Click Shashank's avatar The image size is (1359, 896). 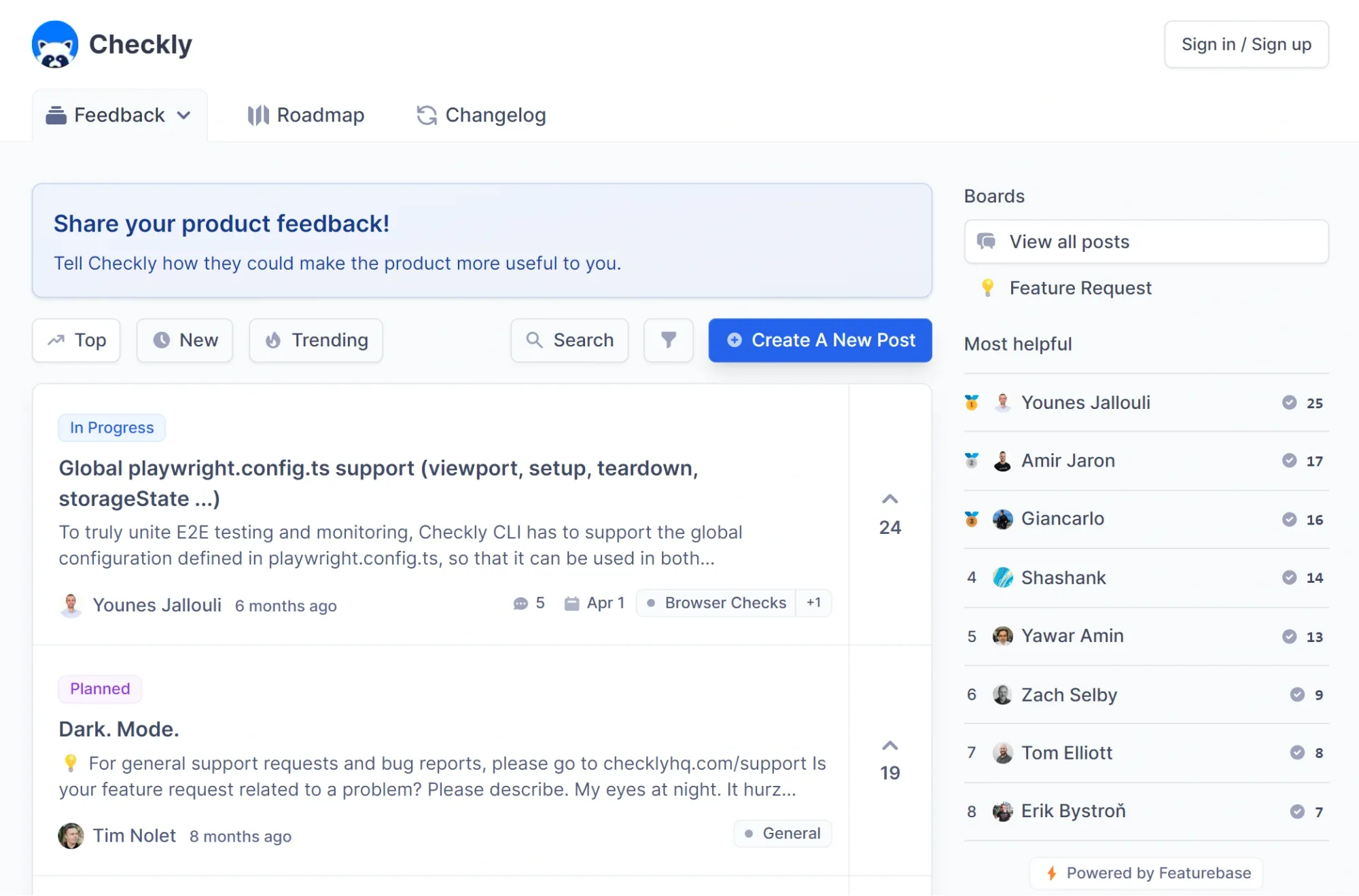(1002, 578)
